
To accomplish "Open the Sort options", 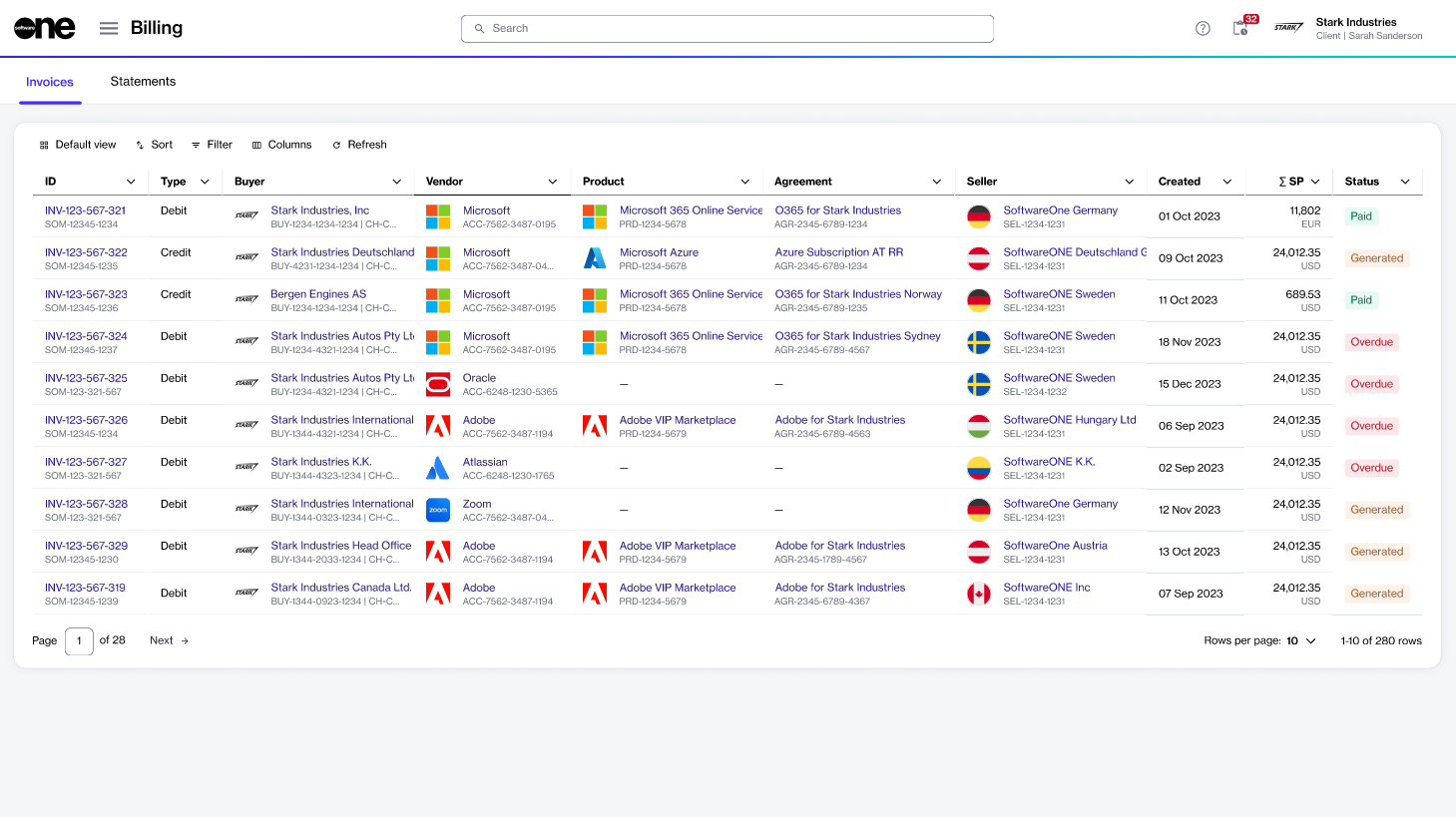I will (154, 145).
